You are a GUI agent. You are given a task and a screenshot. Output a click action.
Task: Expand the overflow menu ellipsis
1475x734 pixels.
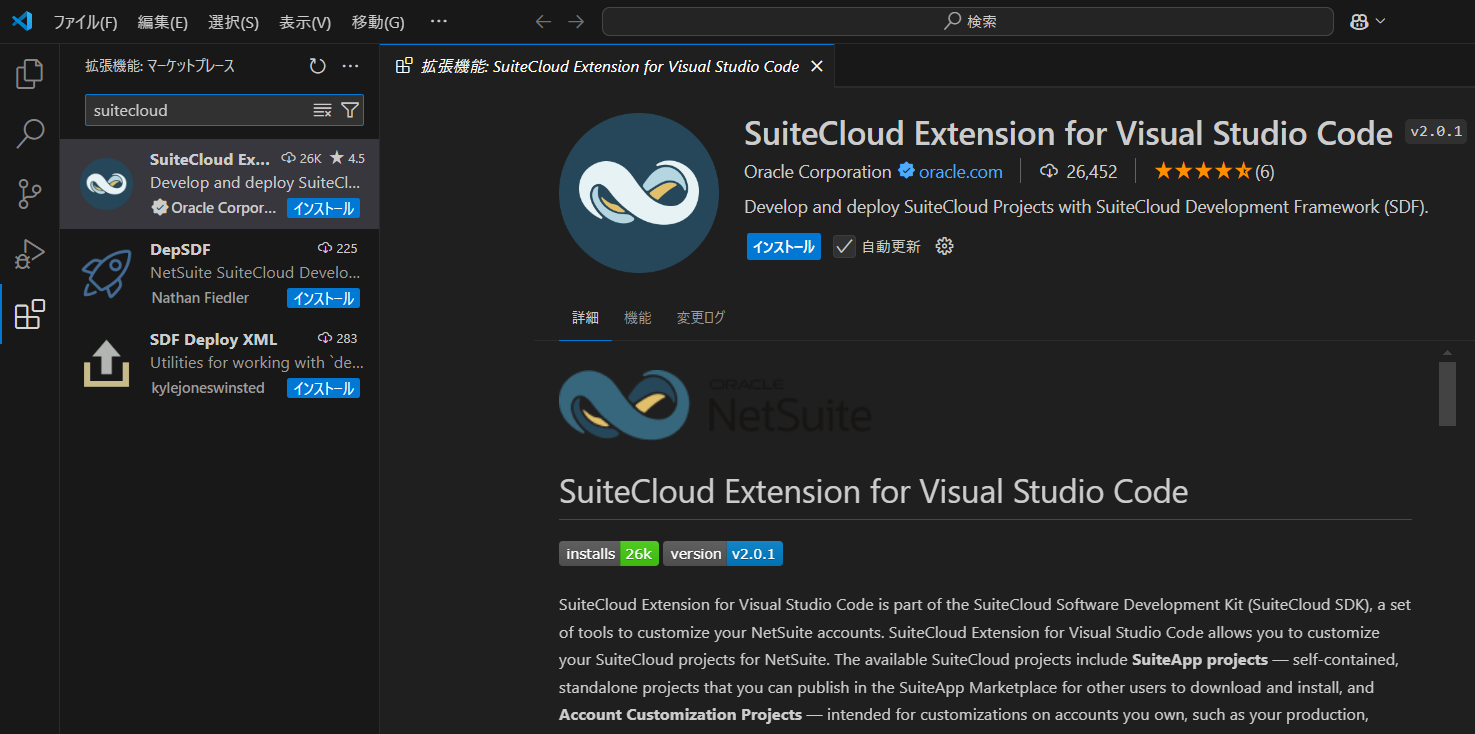pos(439,21)
